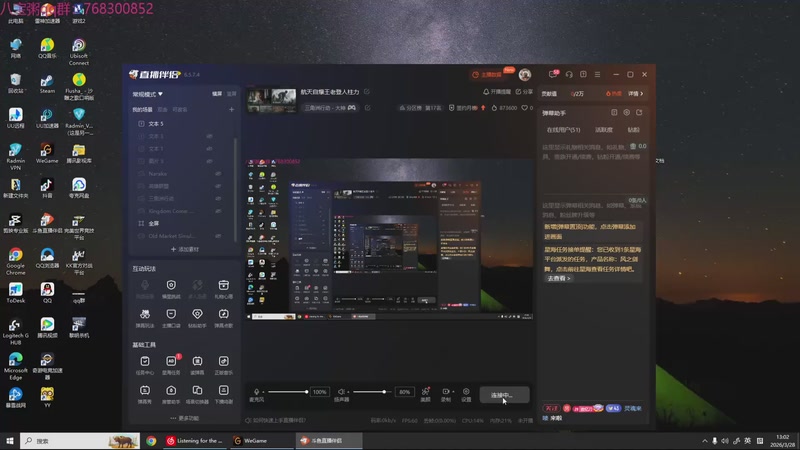
Task: Switch to 我的场景 tab
Action: (142, 109)
